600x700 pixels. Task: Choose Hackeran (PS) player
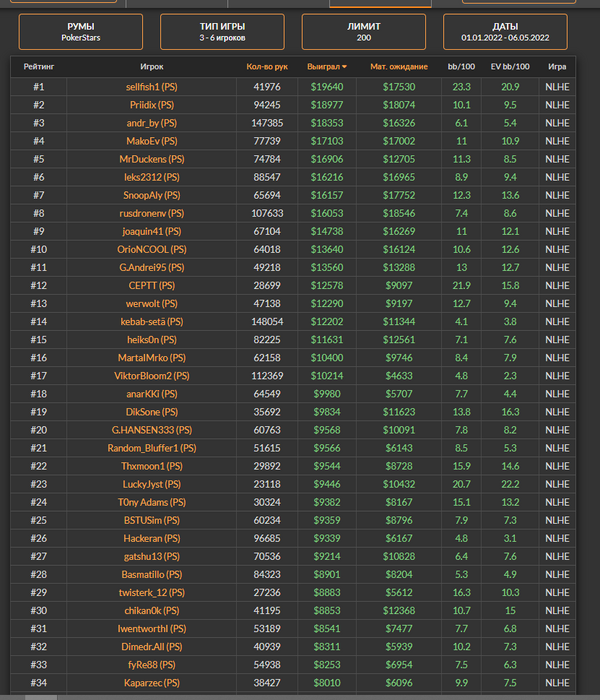click(x=152, y=539)
